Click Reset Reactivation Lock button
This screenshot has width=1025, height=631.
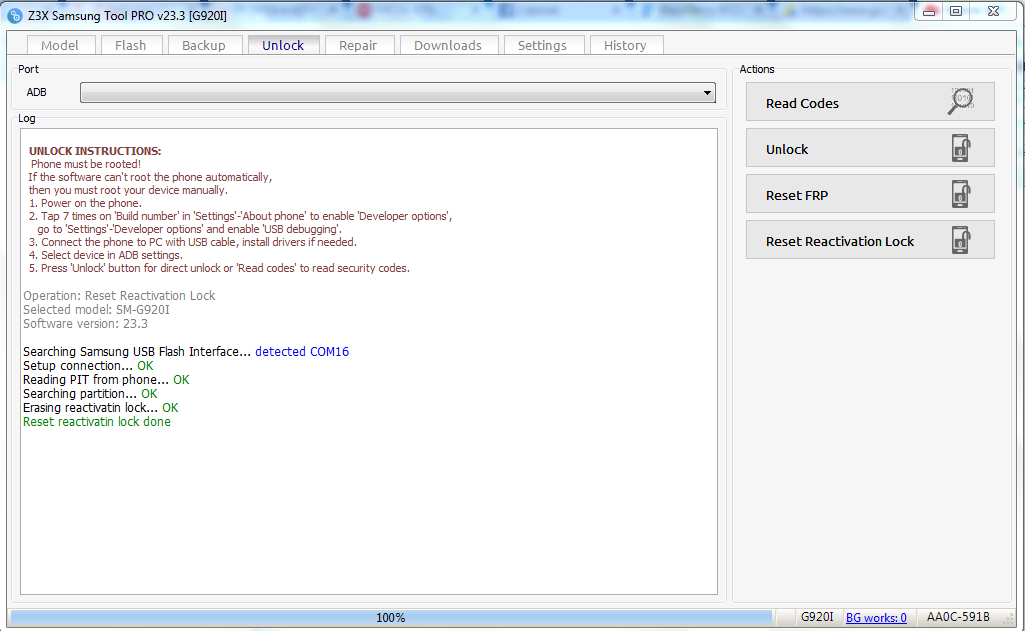pyautogui.click(x=869, y=240)
